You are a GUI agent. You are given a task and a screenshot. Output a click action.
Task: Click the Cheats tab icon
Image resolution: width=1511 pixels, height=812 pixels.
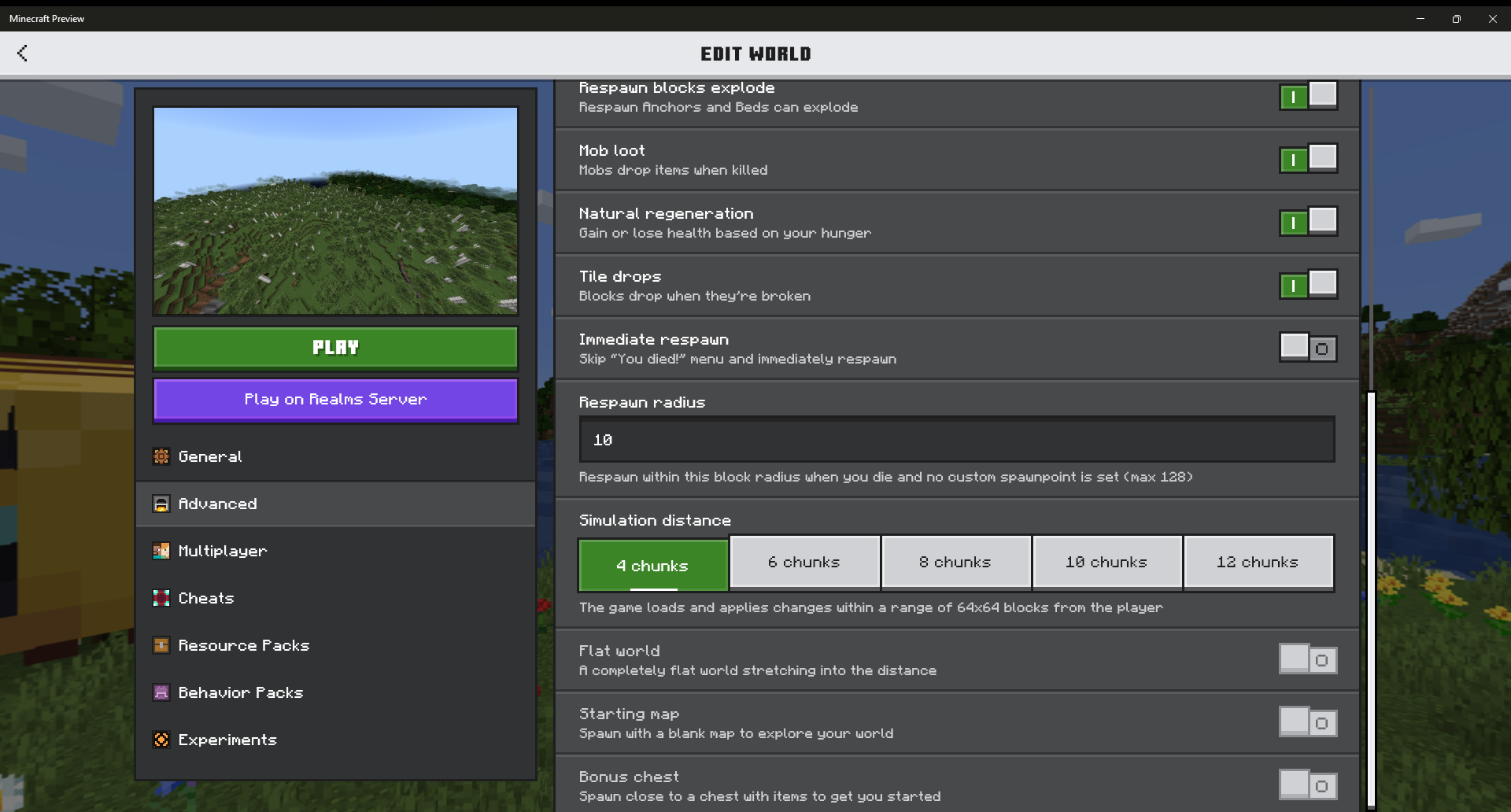(161, 598)
